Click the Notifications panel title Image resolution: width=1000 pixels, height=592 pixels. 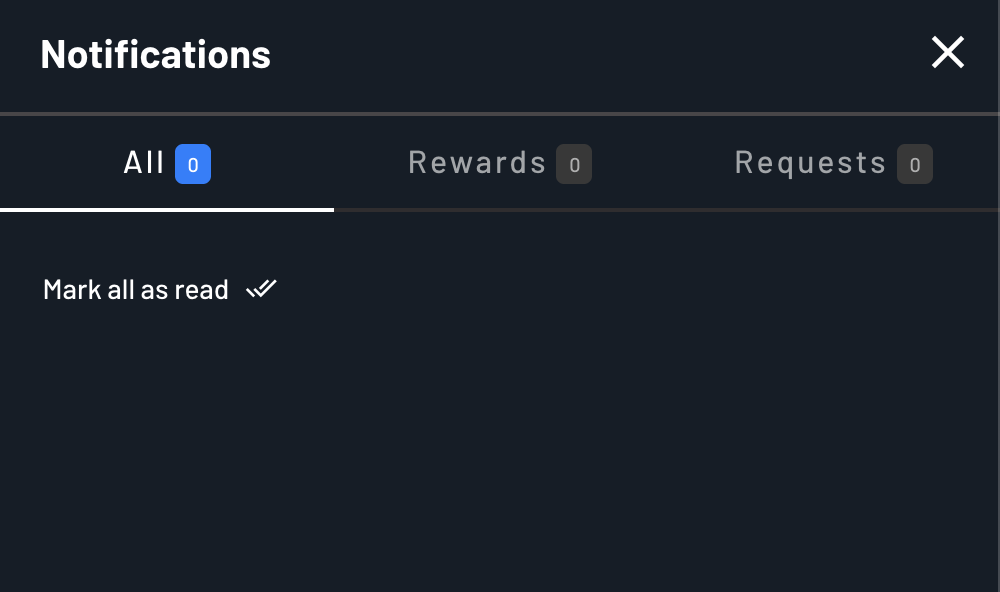pyautogui.click(x=155, y=55)
